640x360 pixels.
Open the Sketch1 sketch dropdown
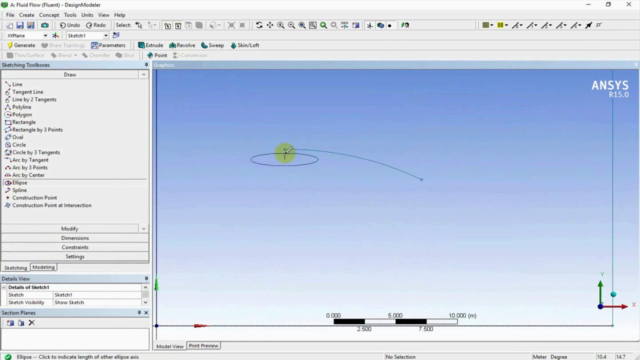[106, 36]
